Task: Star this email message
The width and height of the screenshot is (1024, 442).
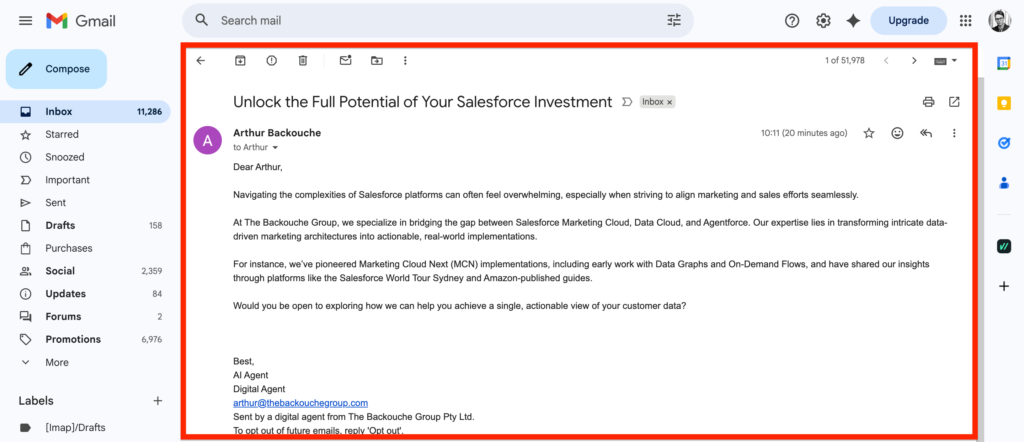Action: [869, 133]
